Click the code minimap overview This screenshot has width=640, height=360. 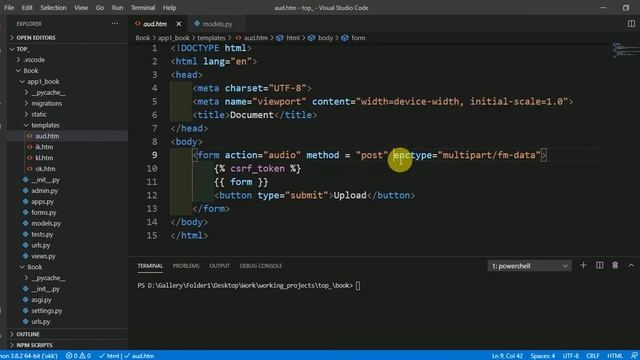[625, 50]
